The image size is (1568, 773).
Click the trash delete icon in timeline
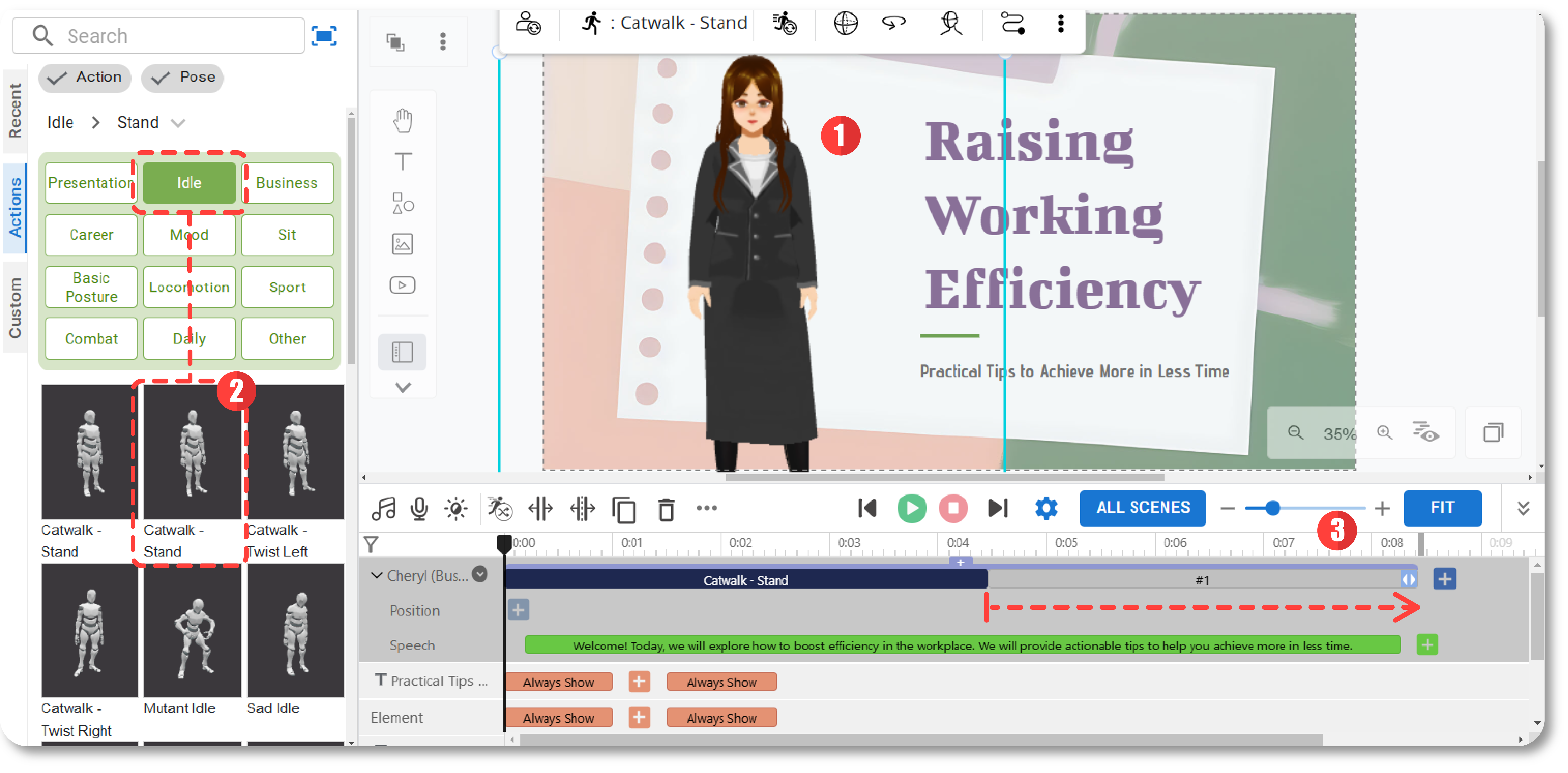pos(666,509)
